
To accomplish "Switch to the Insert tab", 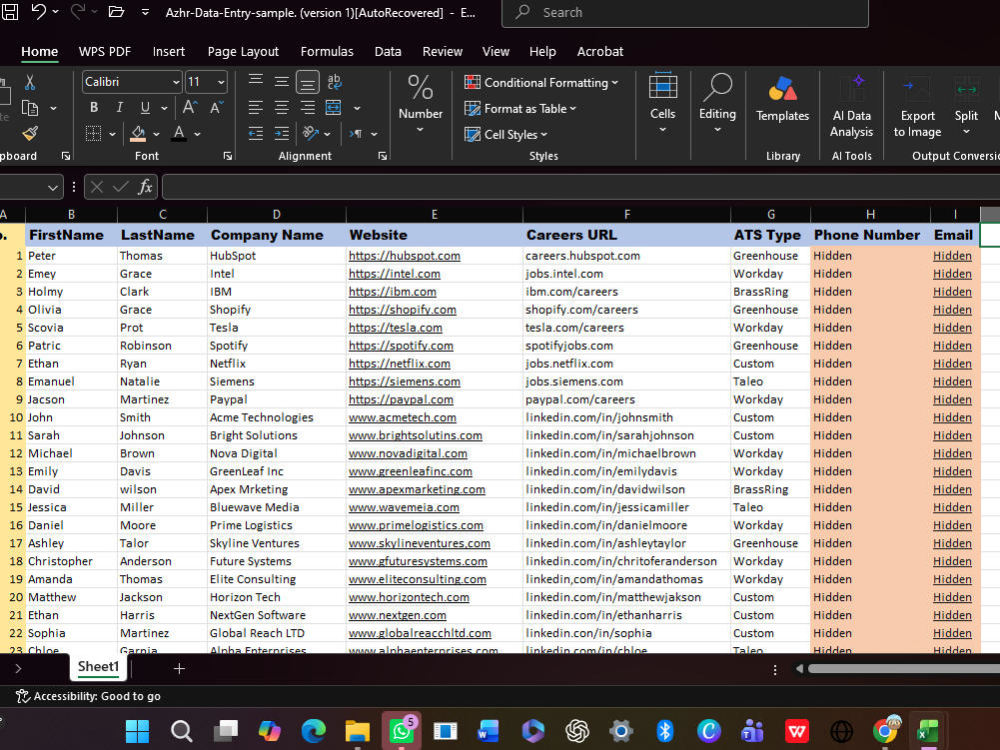I will tap(168, 52).
